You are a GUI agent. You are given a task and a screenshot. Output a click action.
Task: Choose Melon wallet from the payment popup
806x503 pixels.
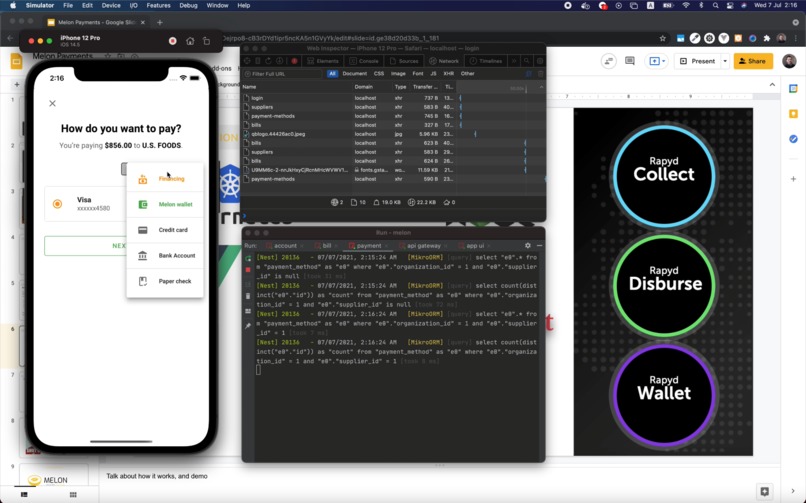tap(164, 204)
